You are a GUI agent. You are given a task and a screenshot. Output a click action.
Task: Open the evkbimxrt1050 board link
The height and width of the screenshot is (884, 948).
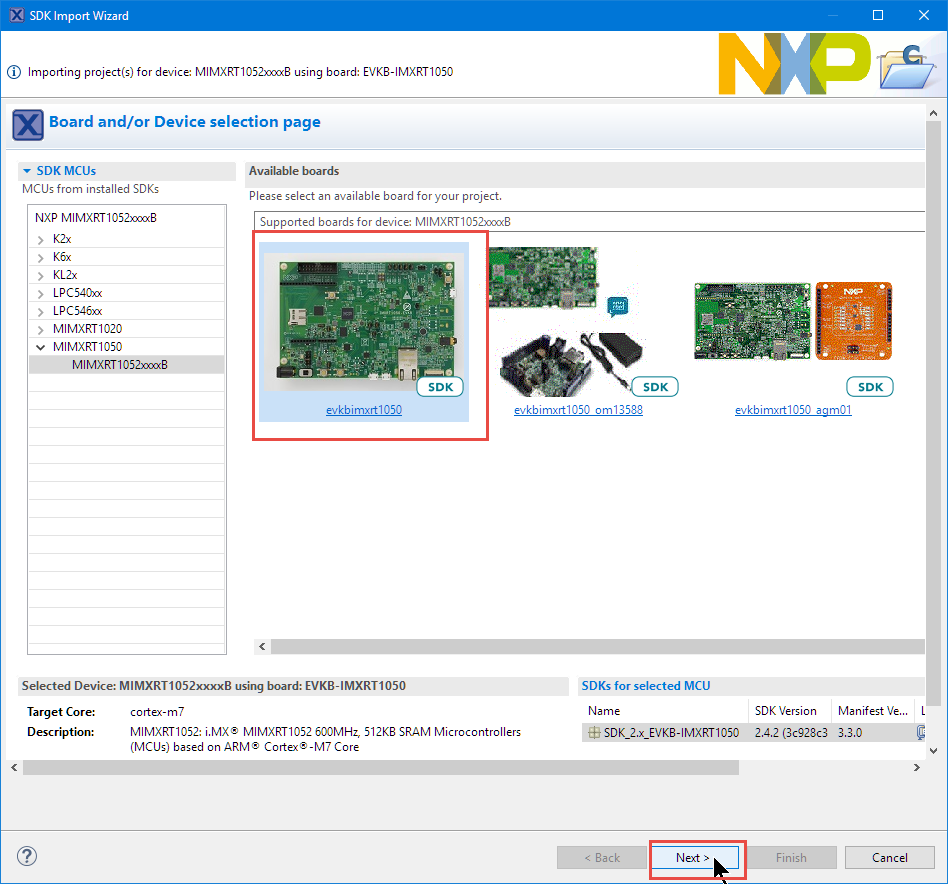pyautogui.click(x=364, y=410)
